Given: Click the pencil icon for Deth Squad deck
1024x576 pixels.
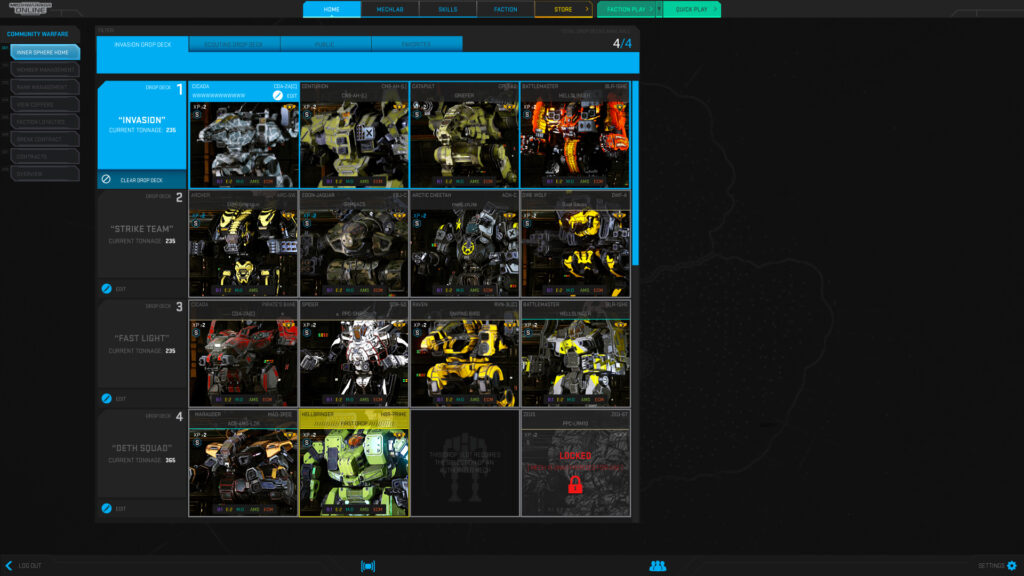Looking at the screenshot, I should [x=106, y=508].
